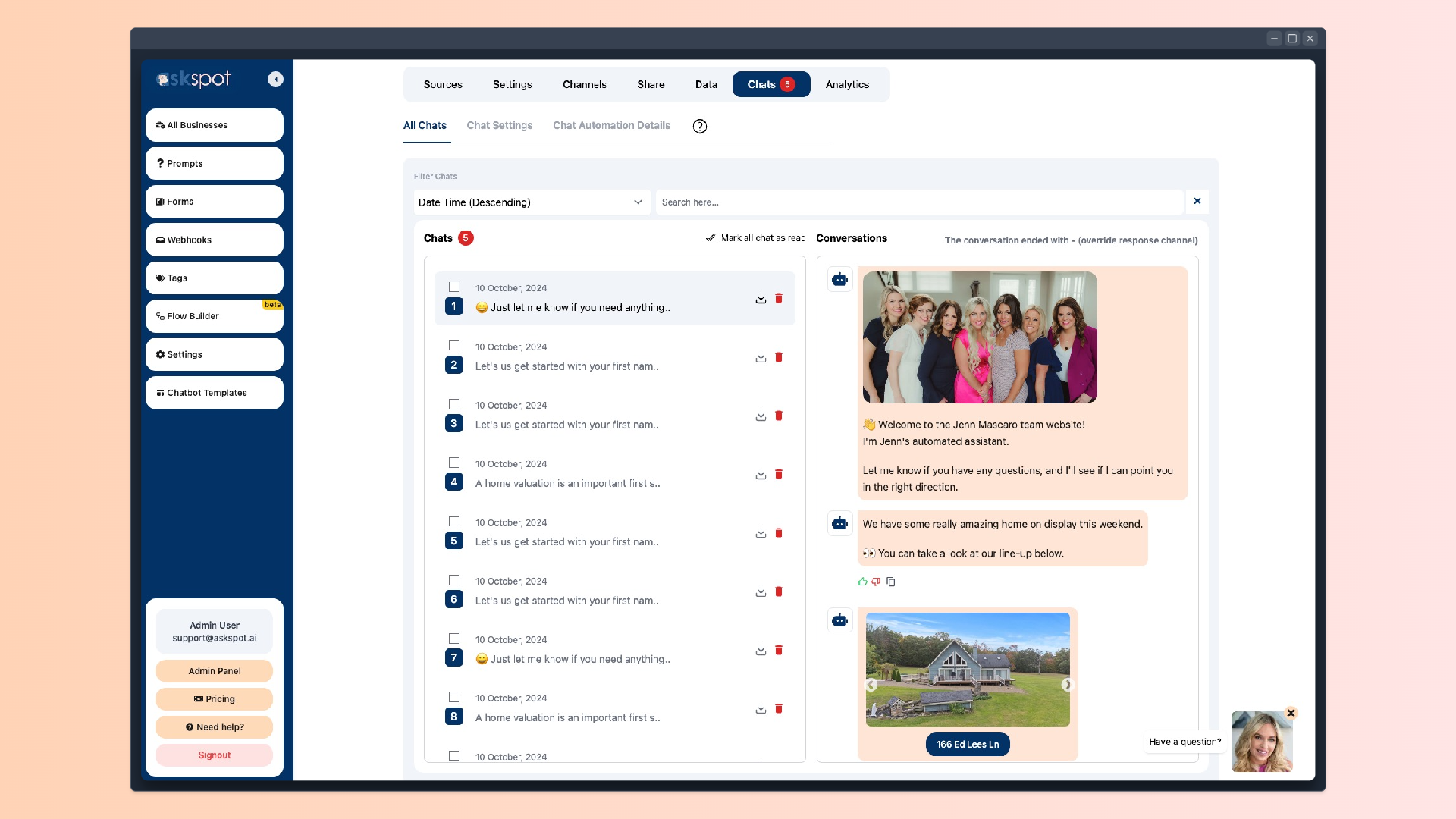1456x819 pixels.
Task: Click the help question mark icon
Action: [699, 127]
